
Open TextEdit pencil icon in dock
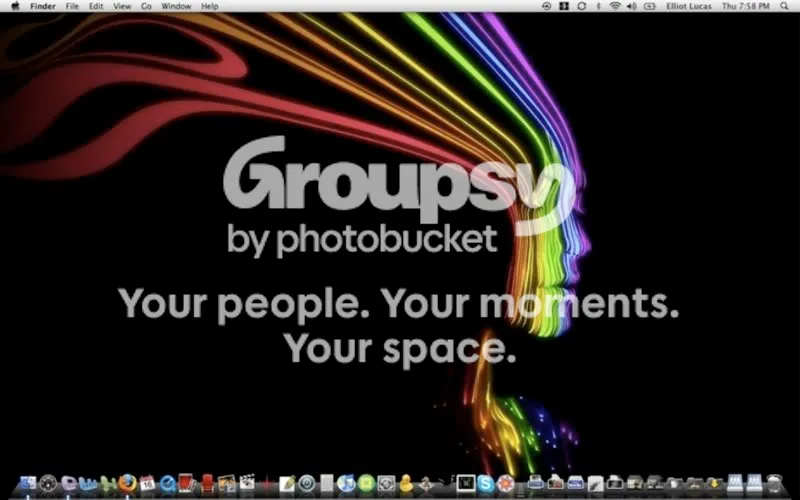click(287, 483)
